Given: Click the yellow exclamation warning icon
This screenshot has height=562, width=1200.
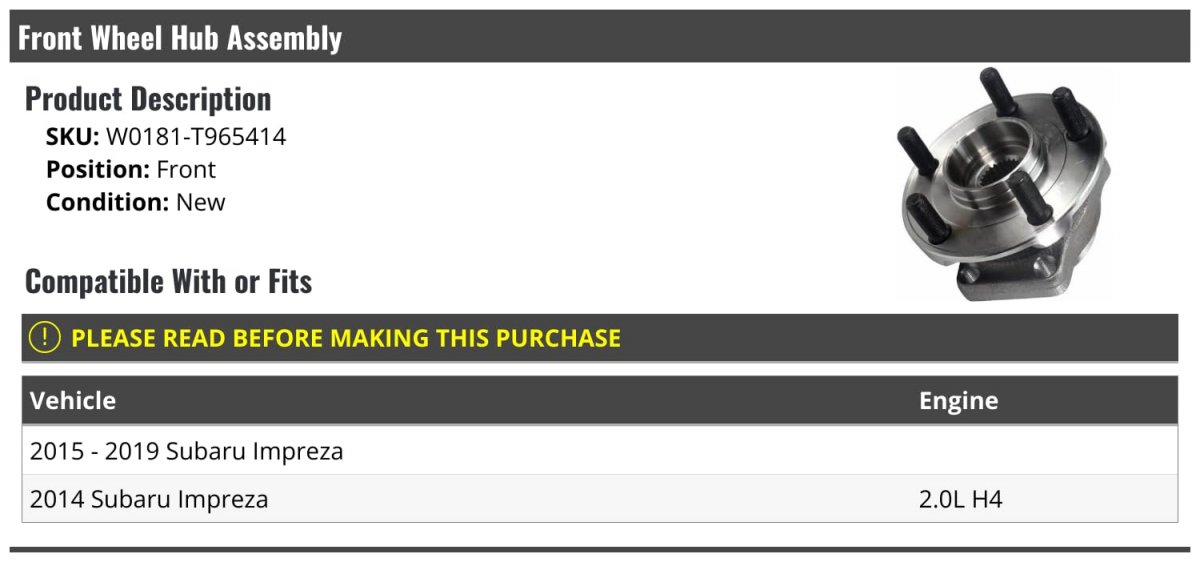Looking at the screenshot, I should (x=45, y=338).
